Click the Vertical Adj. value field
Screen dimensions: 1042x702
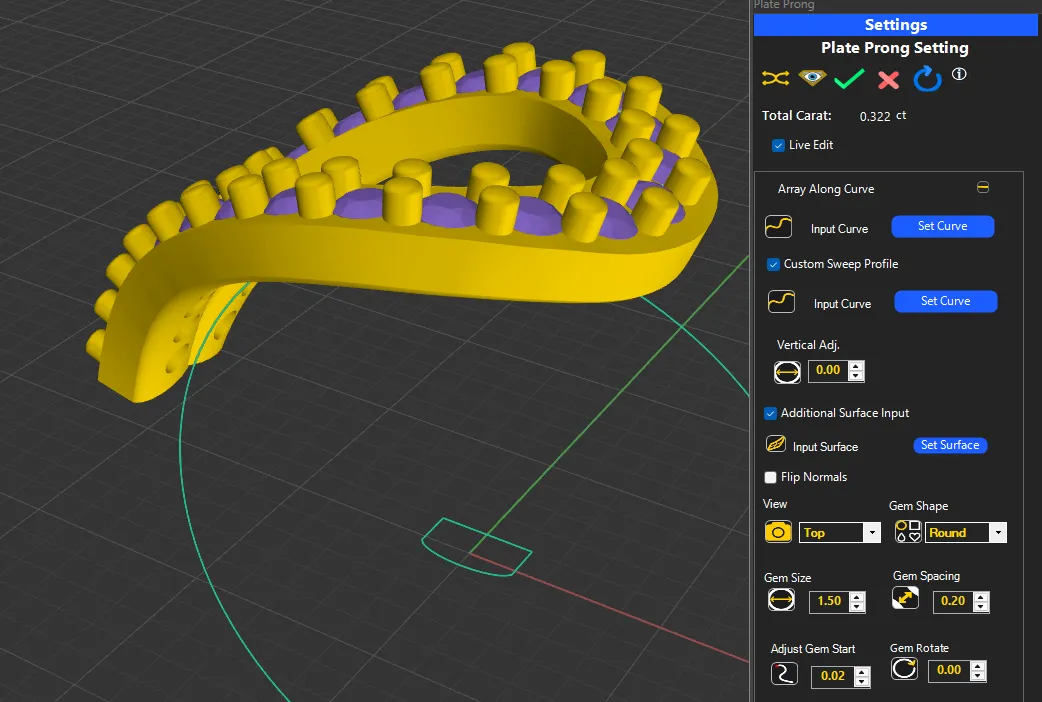coord(829,370)
